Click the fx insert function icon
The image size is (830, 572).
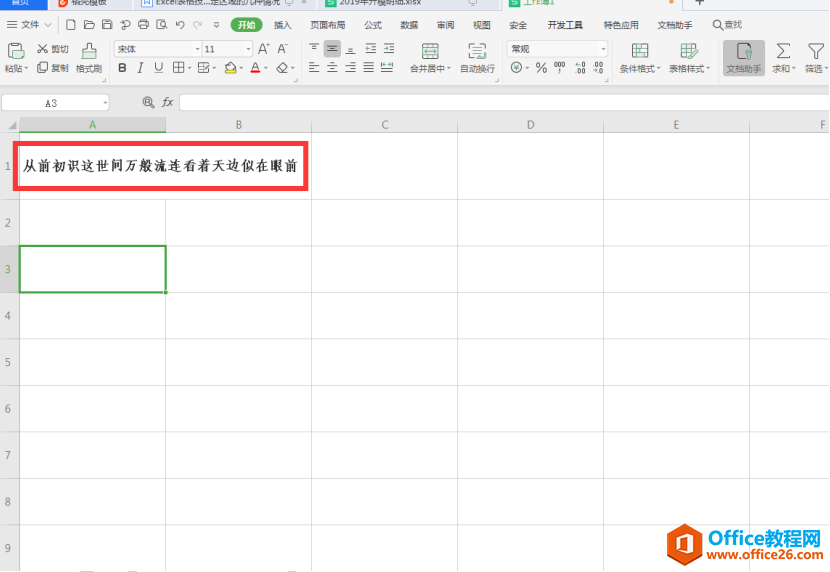tap(167, 102)
